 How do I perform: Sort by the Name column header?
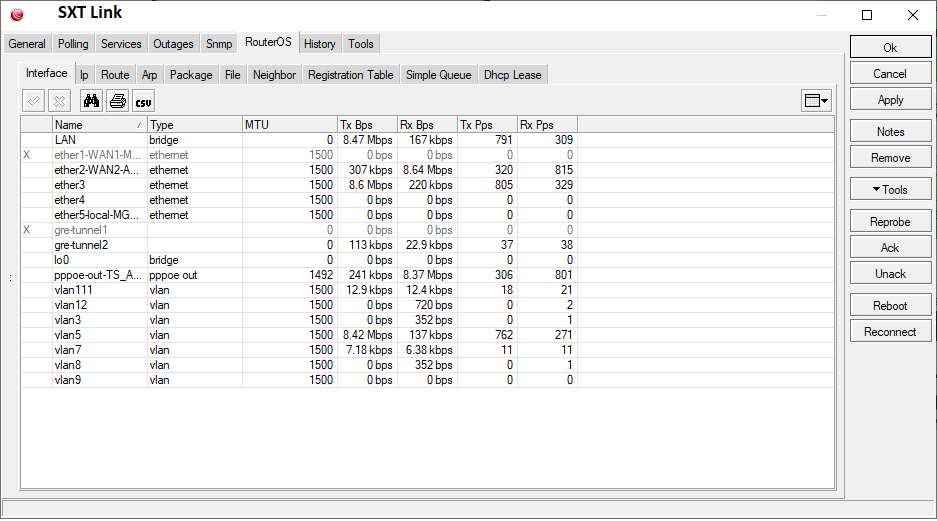point(99,125)
